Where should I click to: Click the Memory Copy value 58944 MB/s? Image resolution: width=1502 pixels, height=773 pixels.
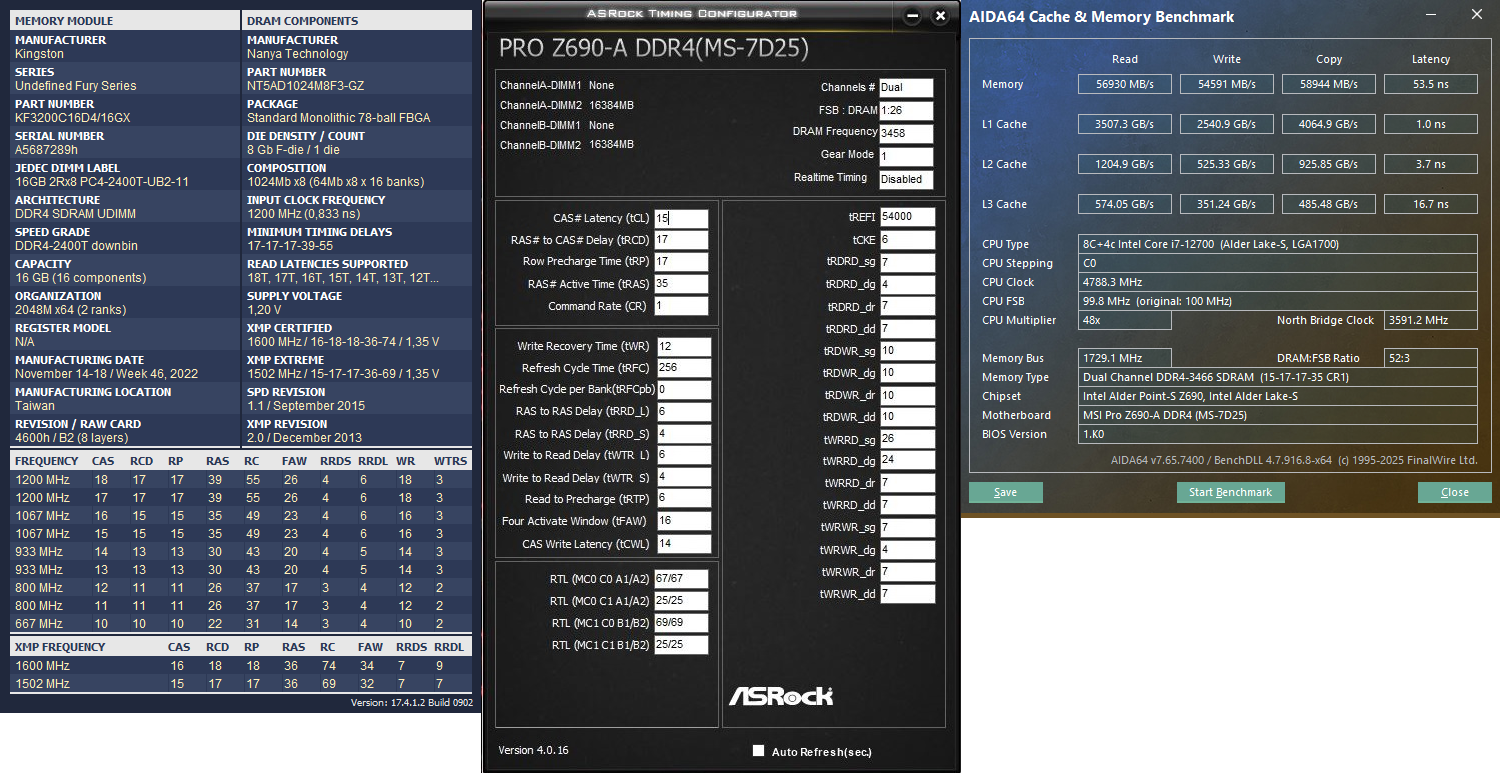(1329, 84)
